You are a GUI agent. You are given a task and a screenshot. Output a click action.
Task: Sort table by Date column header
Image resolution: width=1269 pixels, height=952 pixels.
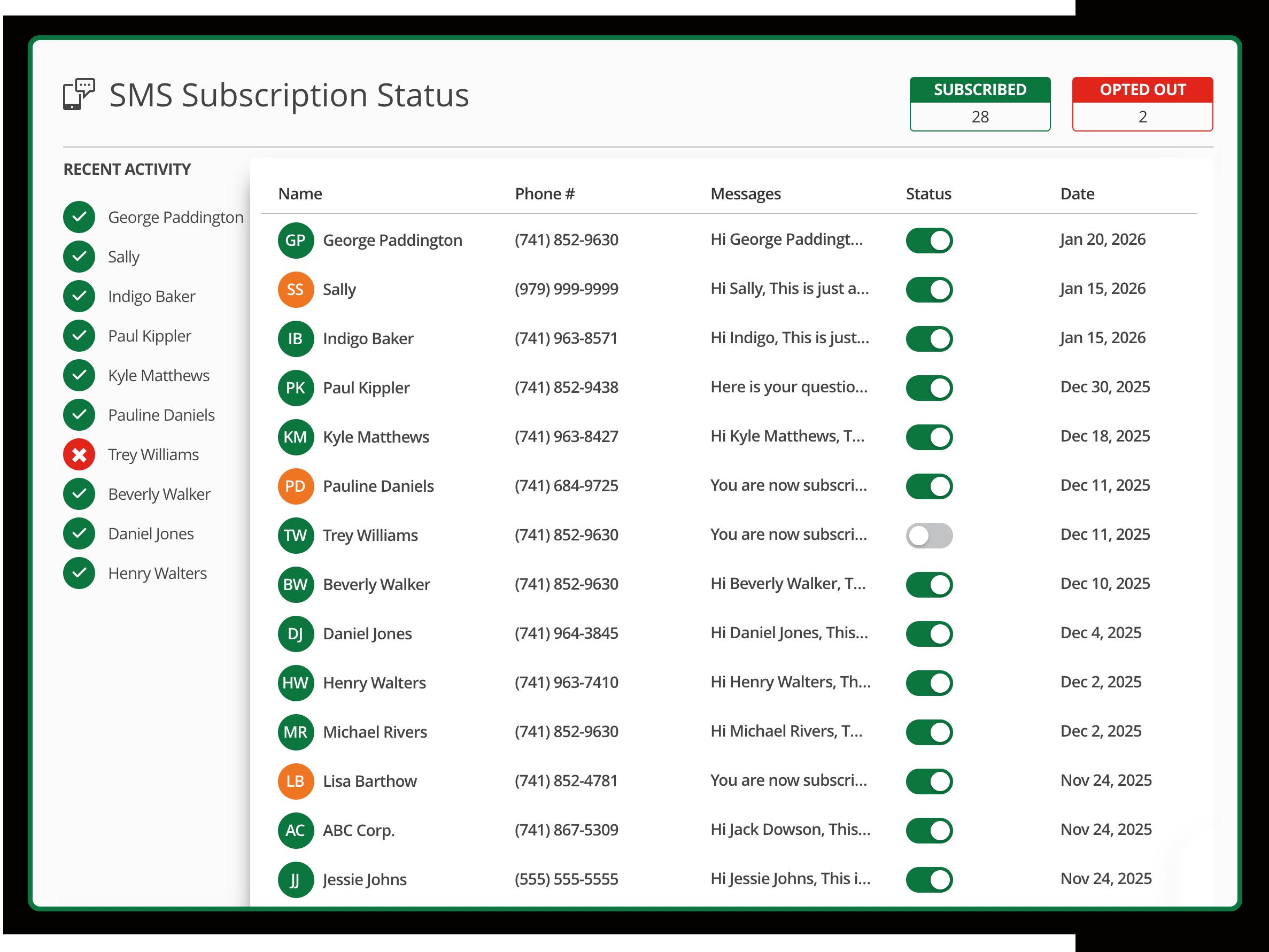[x=1077, y=194]
